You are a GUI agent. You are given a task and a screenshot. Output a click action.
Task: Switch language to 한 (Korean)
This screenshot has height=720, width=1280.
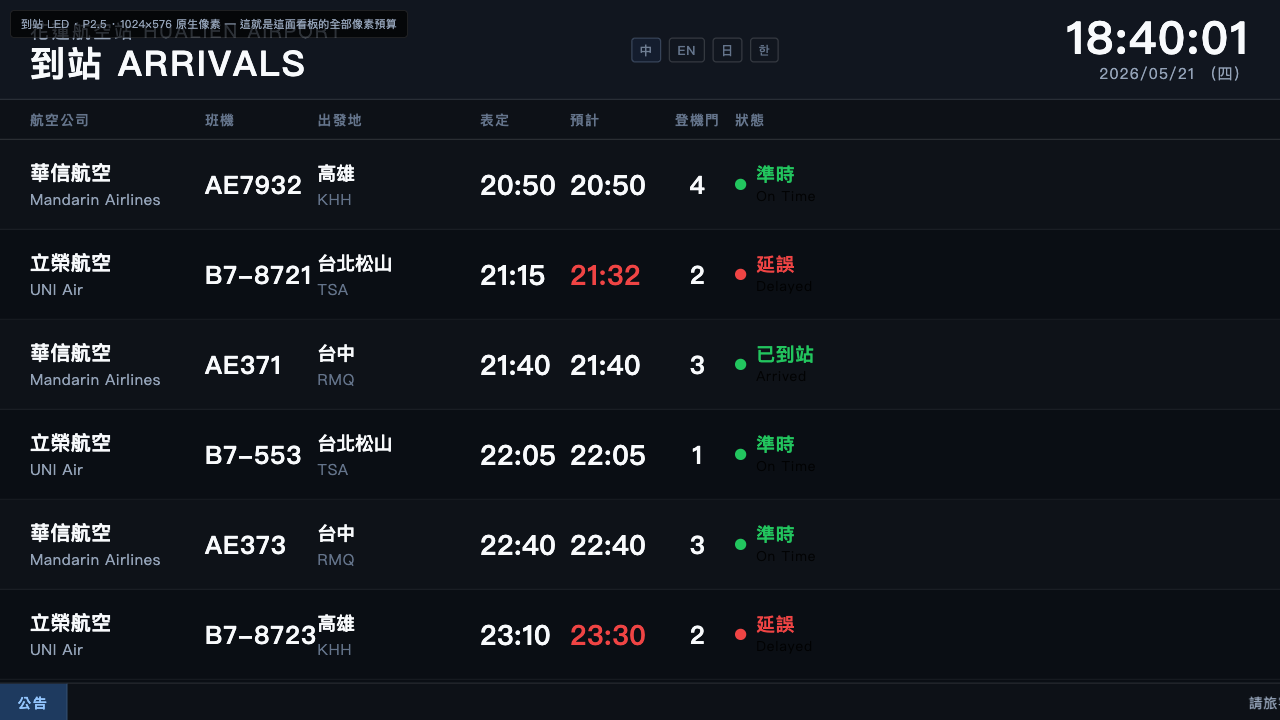click(764, 50)
